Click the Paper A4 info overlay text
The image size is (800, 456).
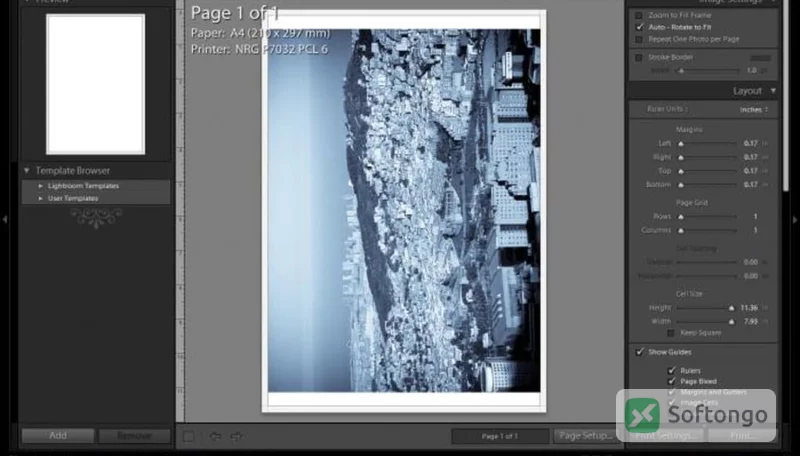coord(260,34)
